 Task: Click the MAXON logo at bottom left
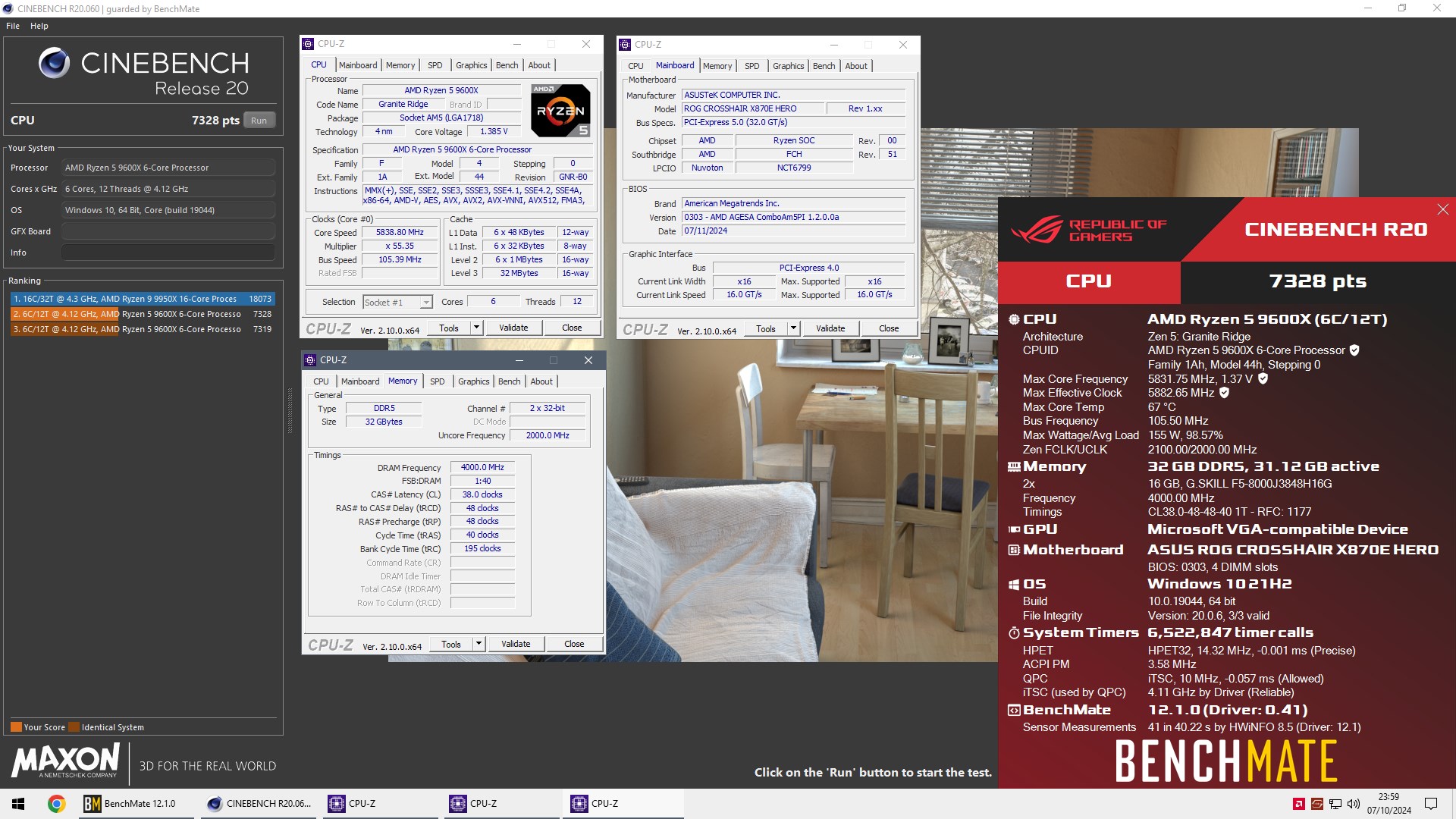coord(66,761)
